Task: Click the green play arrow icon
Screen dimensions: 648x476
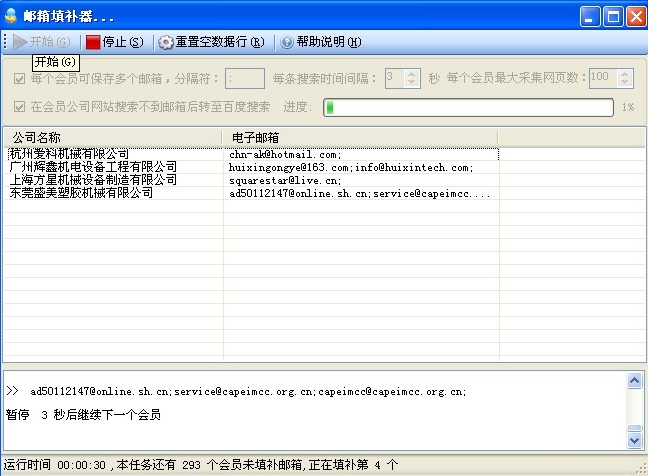Action: click(20, 42)
